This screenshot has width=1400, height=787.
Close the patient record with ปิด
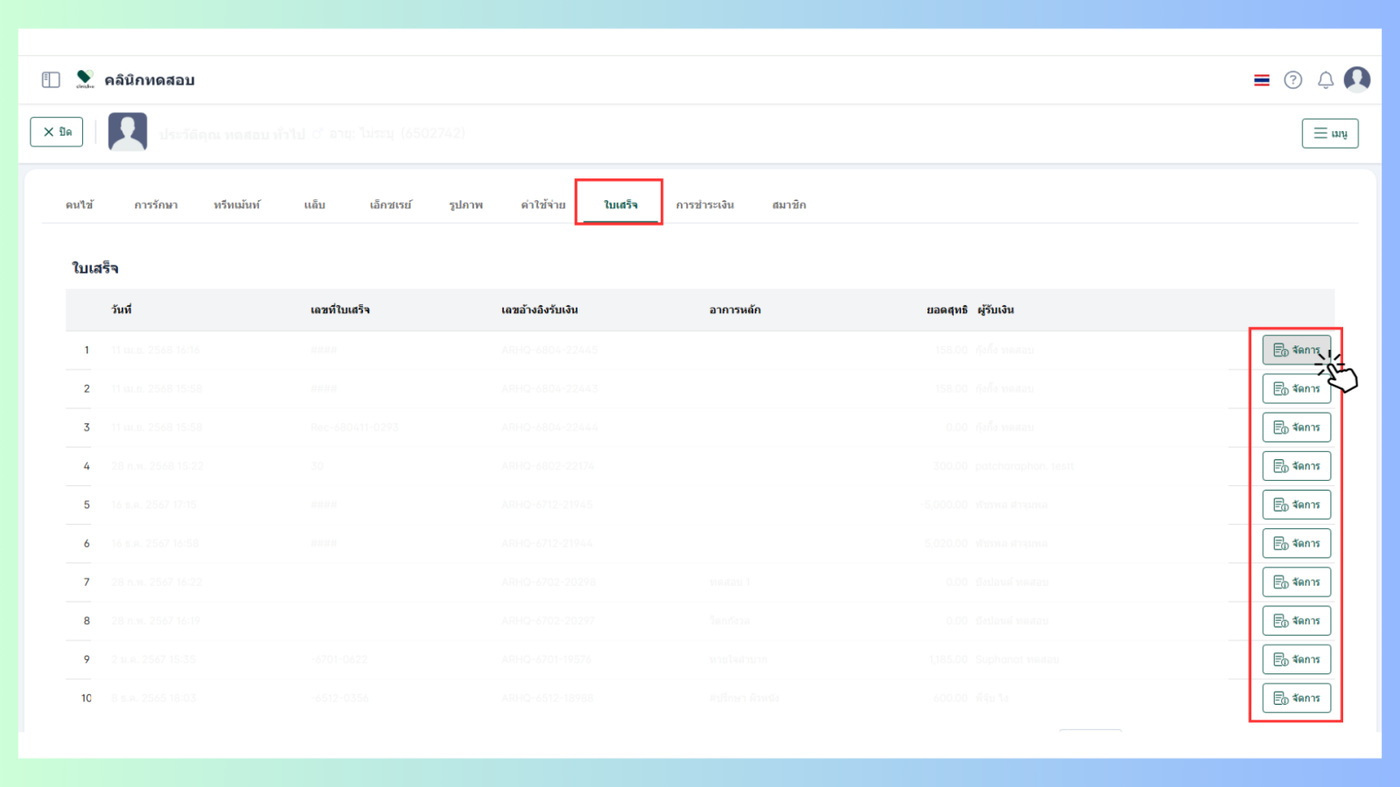[x=57, y=132]
